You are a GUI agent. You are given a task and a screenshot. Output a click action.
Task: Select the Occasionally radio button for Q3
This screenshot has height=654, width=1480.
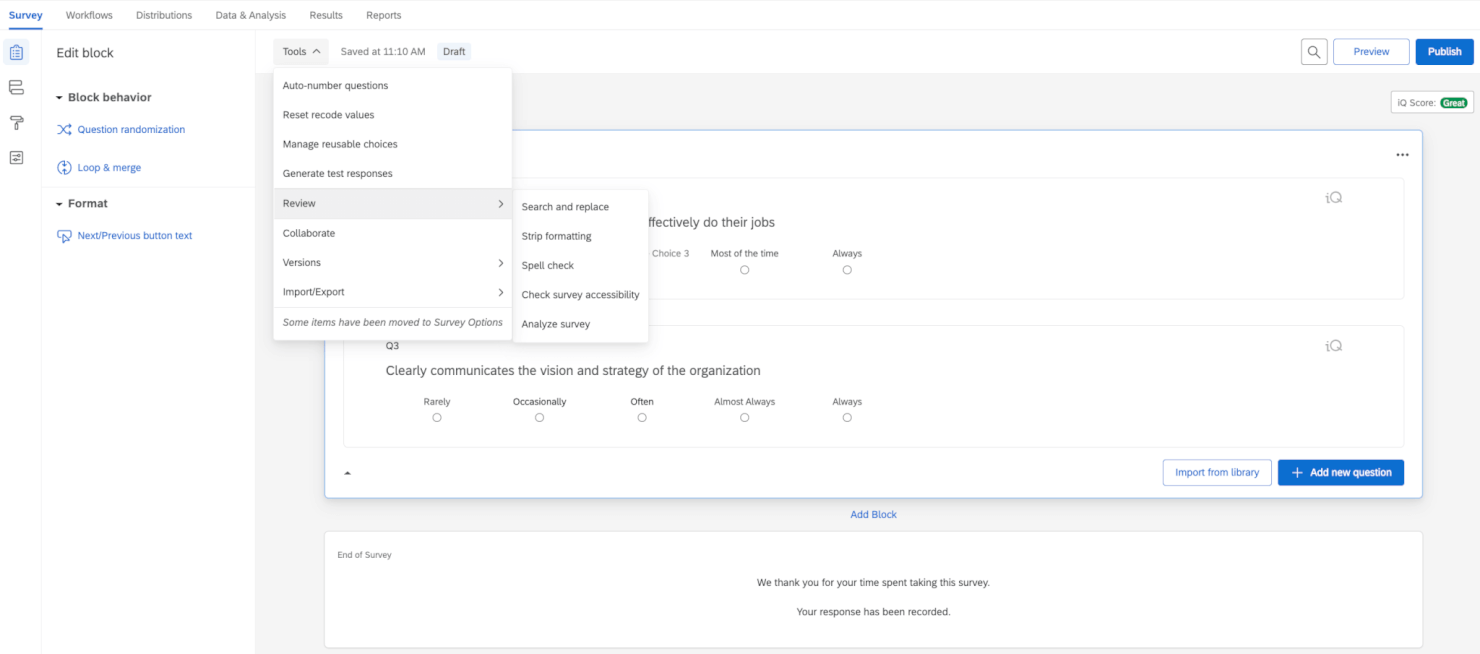pos(539,417)
